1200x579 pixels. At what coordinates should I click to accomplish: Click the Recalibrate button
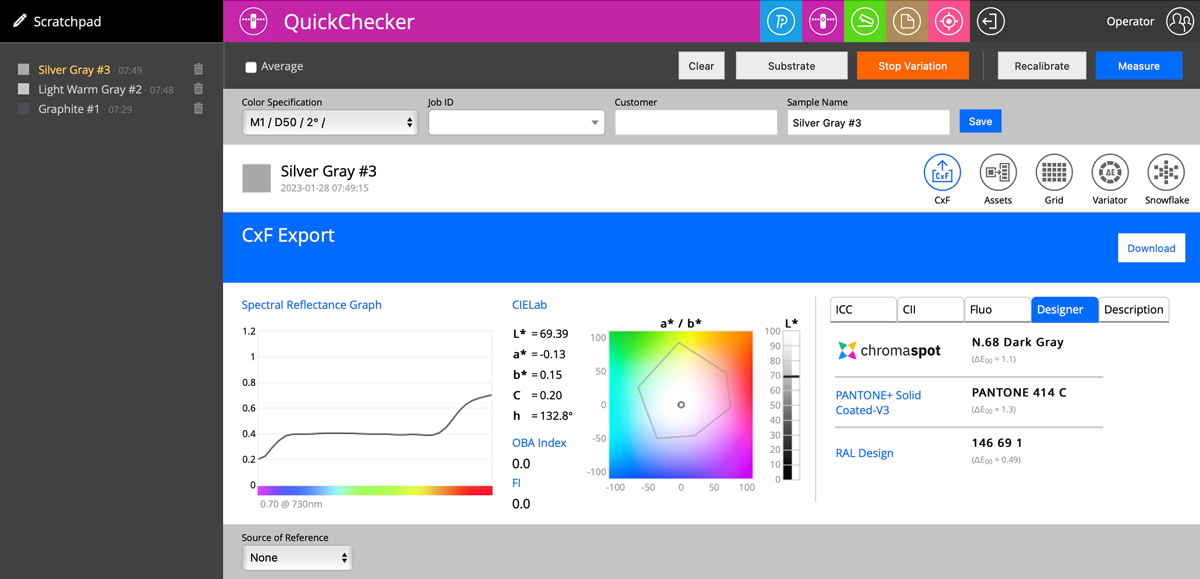coord(1042,66)
